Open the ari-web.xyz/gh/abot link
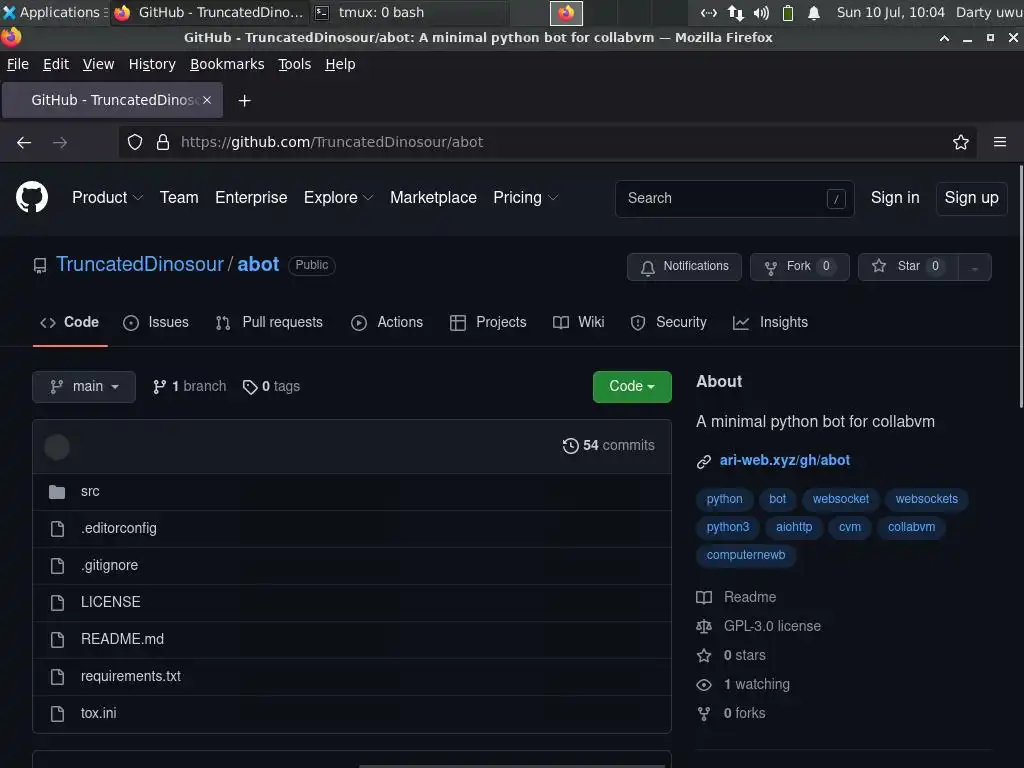The width and height of the screenshot is (1024, 768). click(x=784, y=460)
